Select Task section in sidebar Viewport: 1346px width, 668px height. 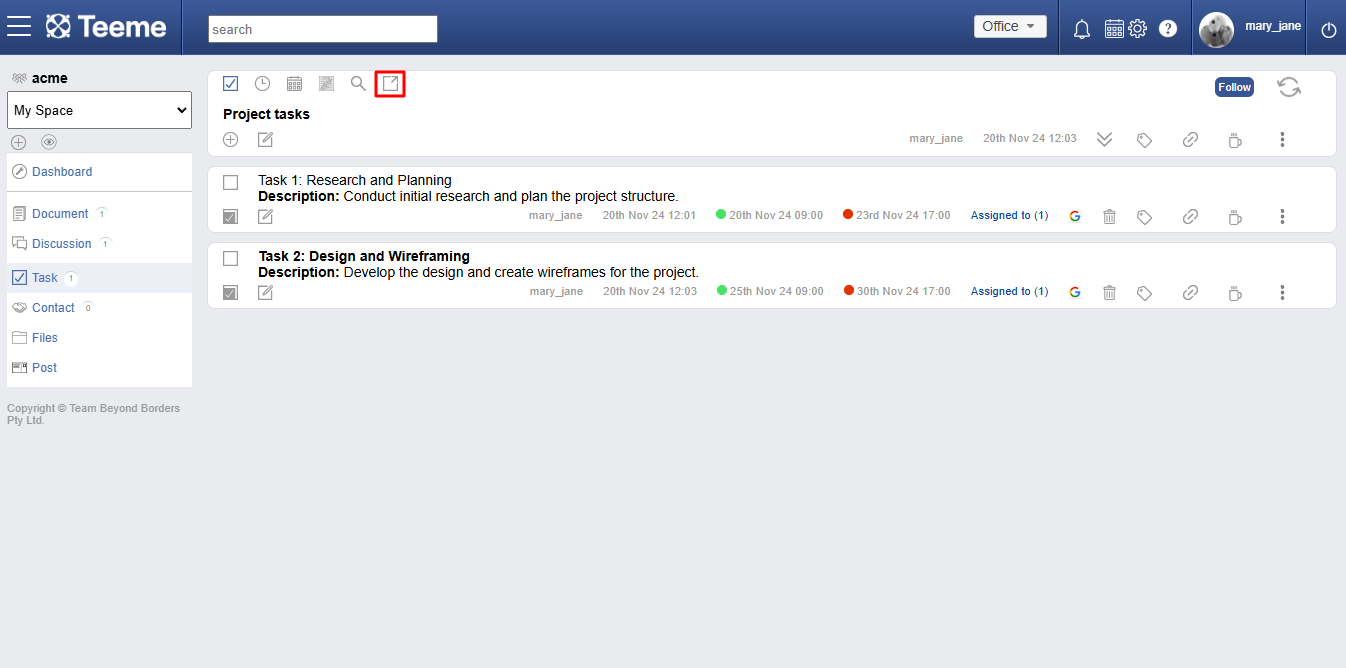click(x=45, y=278)
